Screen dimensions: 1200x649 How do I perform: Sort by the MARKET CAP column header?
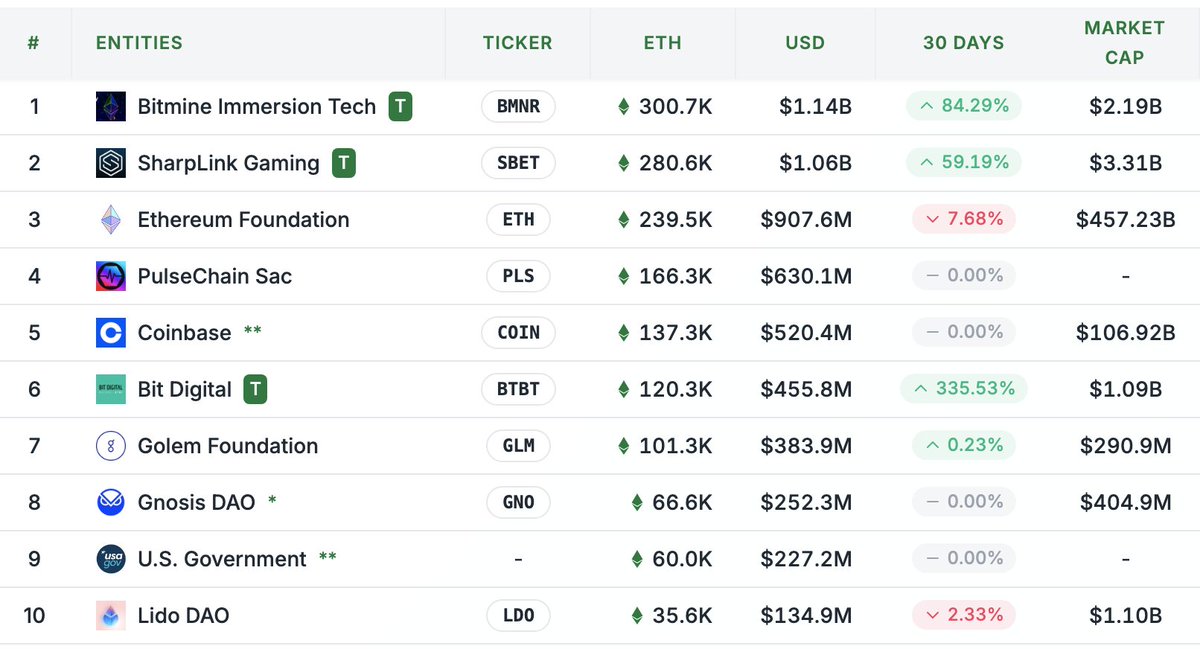1124,43
